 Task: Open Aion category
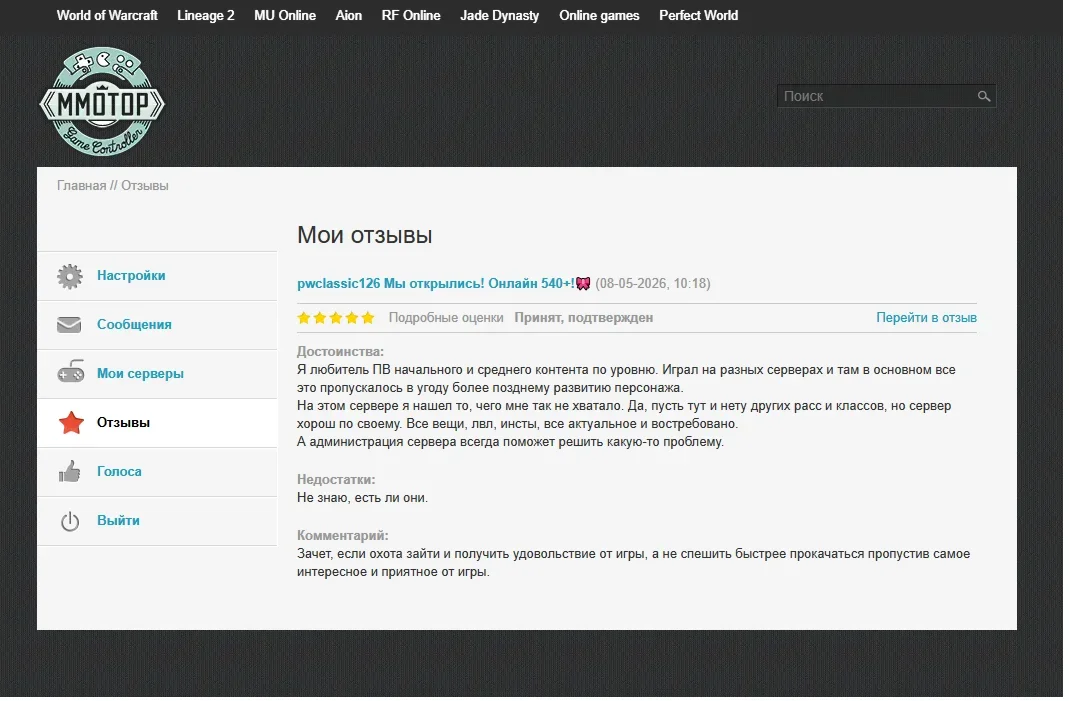(x=350, y=16)
